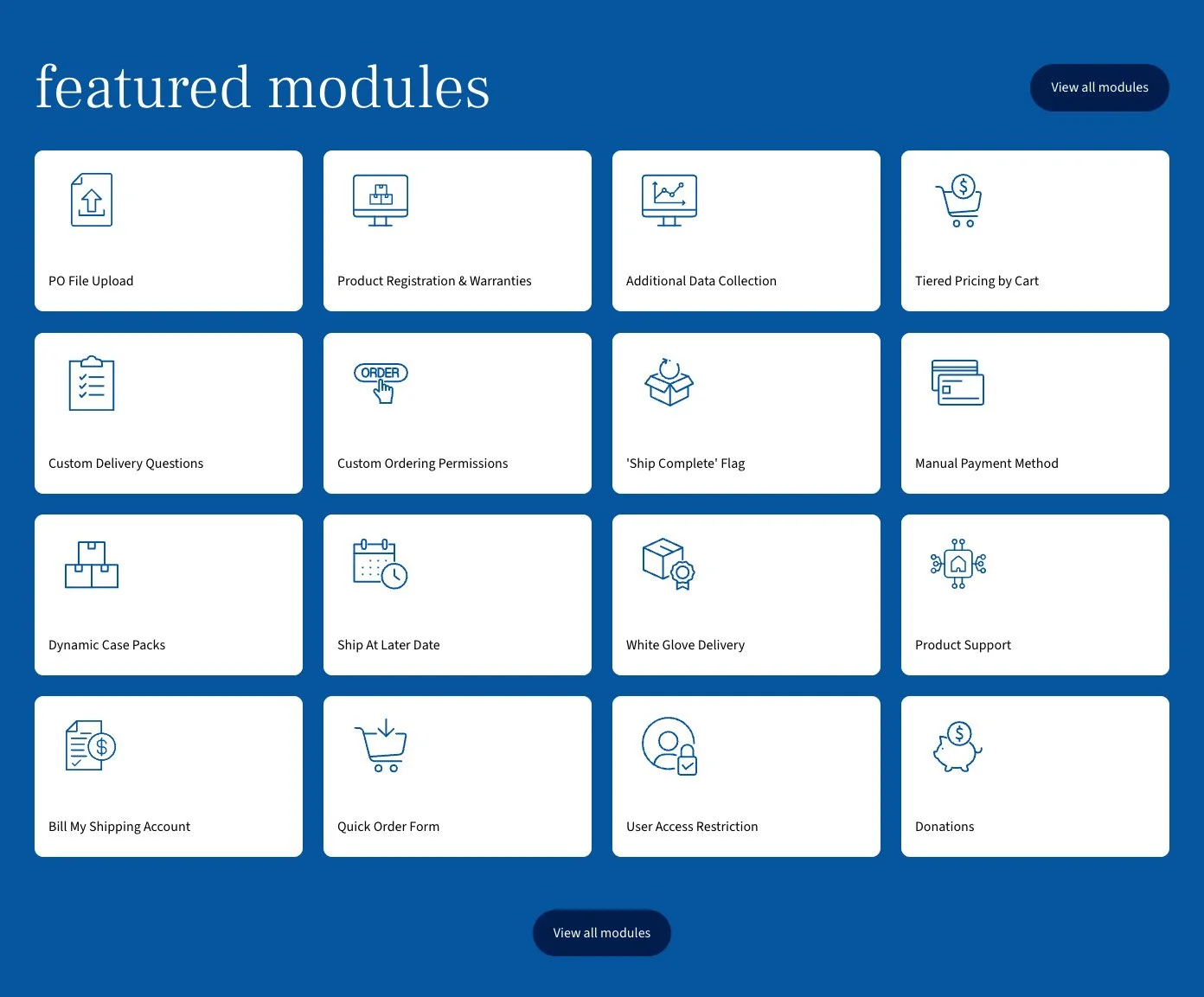Click the Dynamic Case Packs stacked boxes icon

click(90, 565)
